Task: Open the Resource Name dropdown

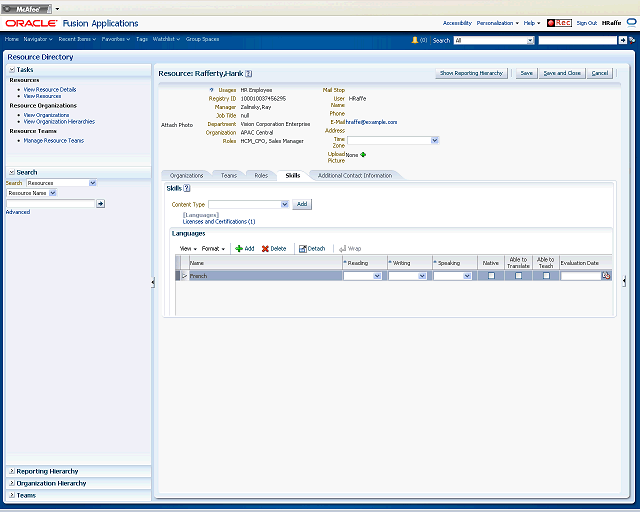Action: [x=53, y=193]
